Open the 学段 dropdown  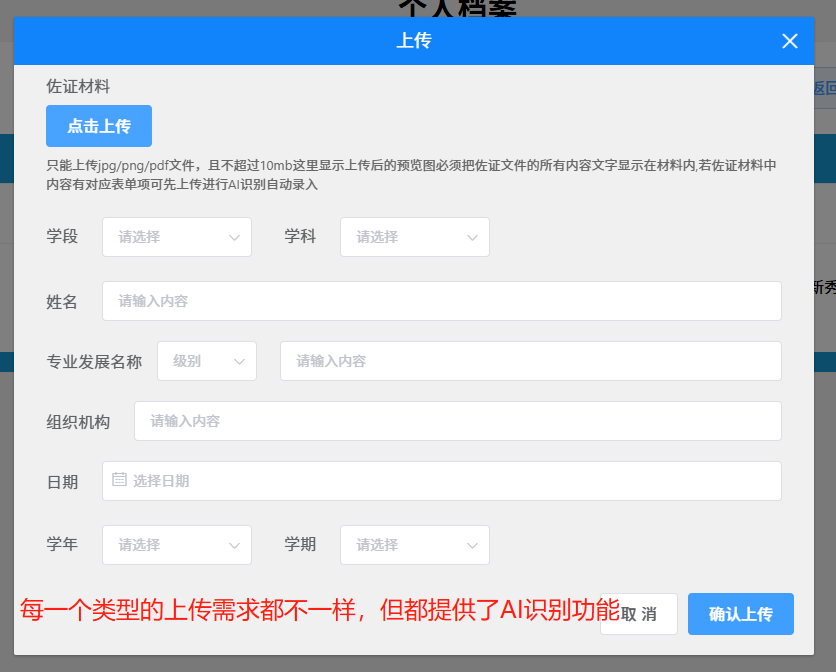(x=176, y=237)
